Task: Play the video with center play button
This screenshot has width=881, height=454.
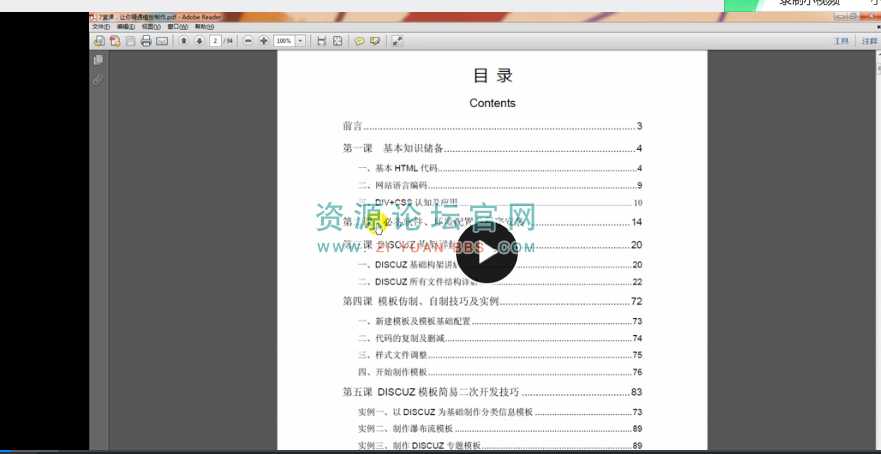Action: pyautogui.click(x=486, y=252)
